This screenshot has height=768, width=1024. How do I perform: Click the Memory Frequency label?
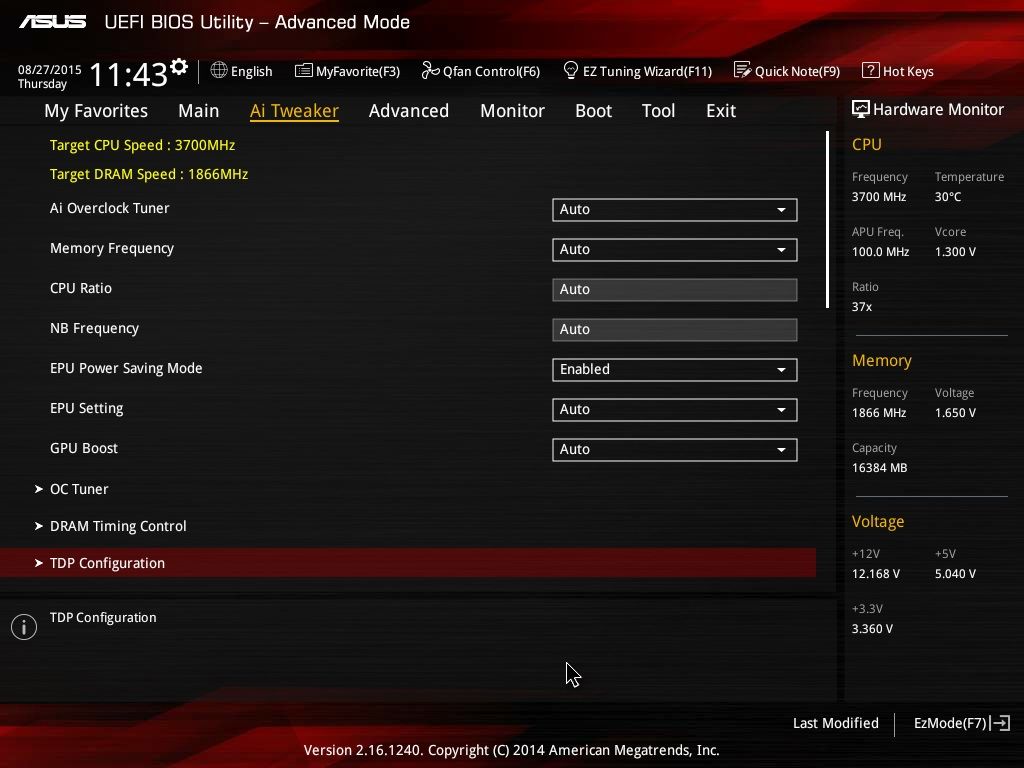click(x=112, y=248)
